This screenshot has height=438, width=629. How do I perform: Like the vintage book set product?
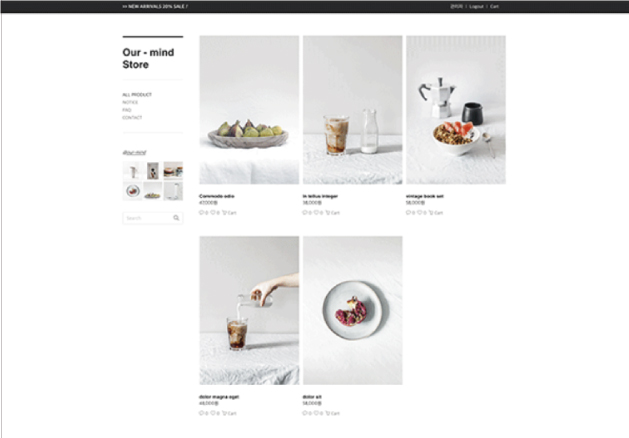[419, 213]
